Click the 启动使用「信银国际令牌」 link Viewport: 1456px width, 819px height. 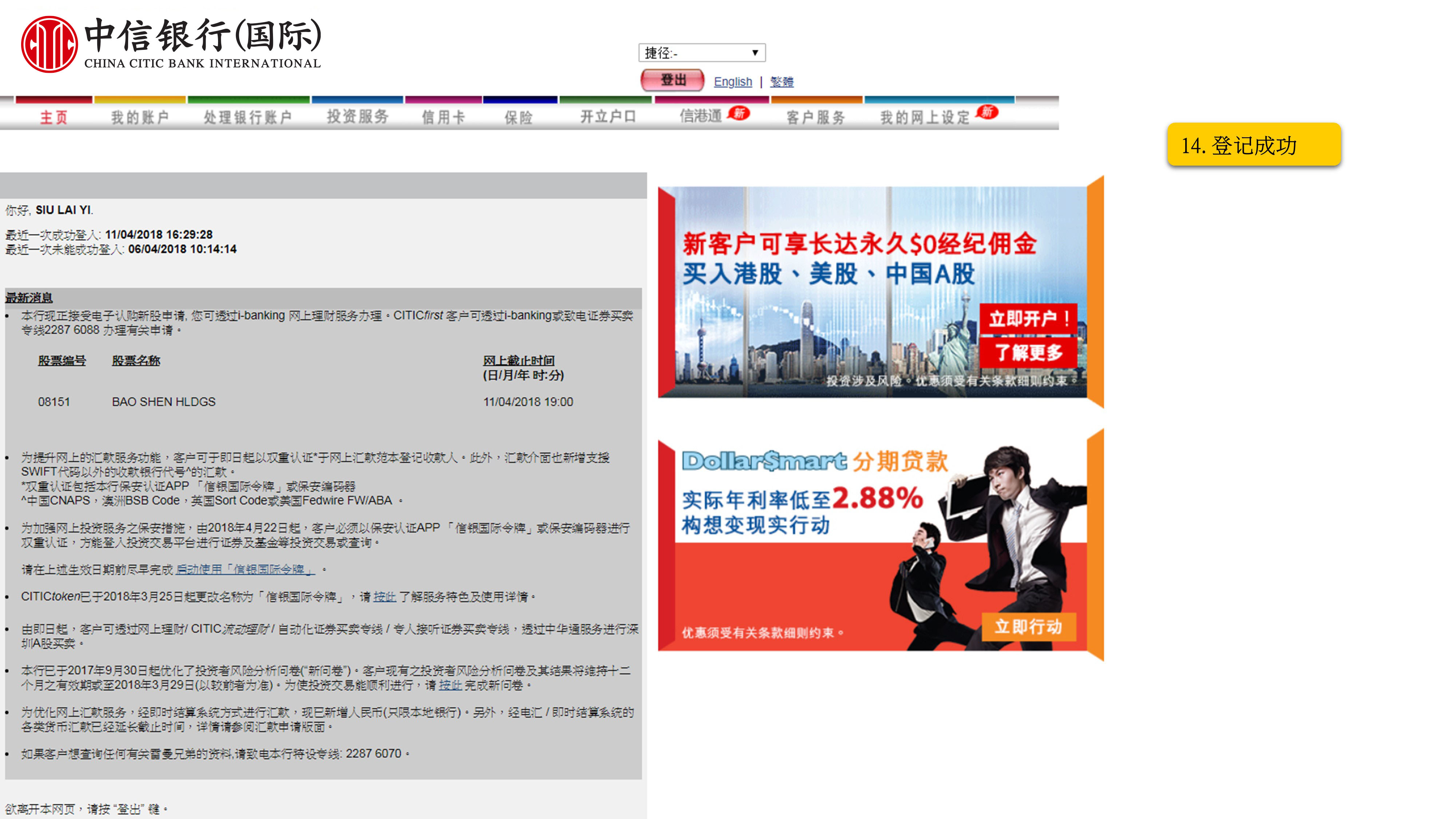coord(245,569)
